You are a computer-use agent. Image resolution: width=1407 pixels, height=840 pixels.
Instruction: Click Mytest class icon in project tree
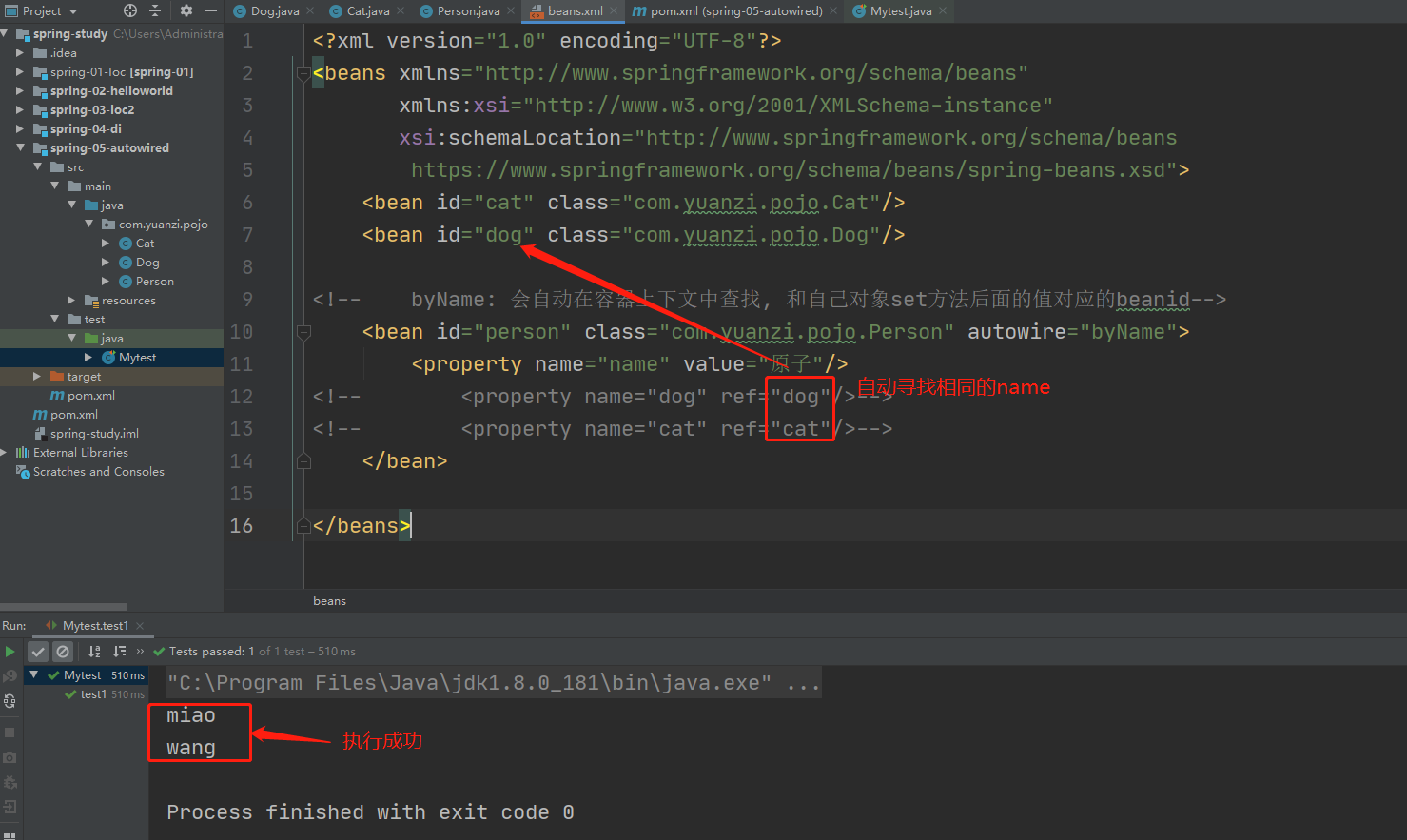pos(108,358)
